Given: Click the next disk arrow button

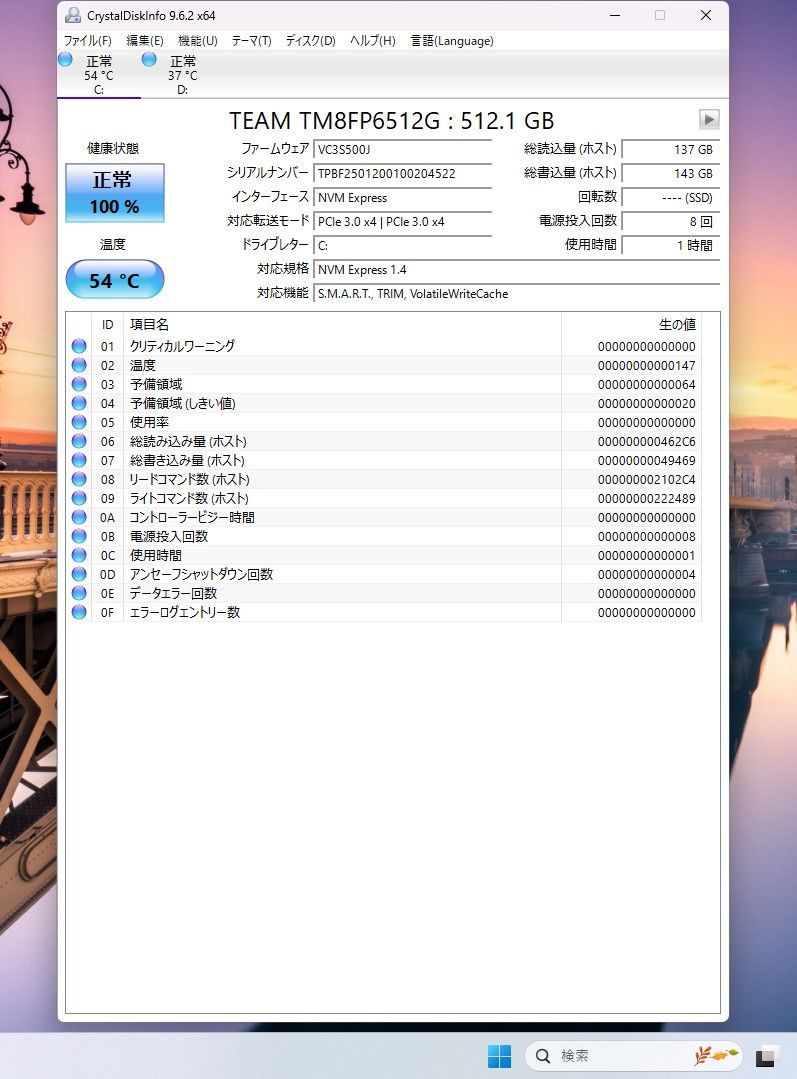Looking at the screenshot, I should click(709, 119).
